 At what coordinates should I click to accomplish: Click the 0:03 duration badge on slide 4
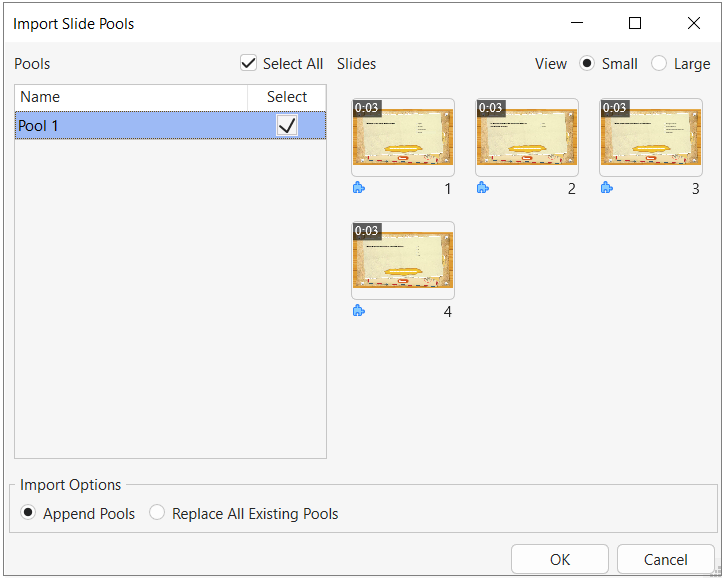point(367,231)
